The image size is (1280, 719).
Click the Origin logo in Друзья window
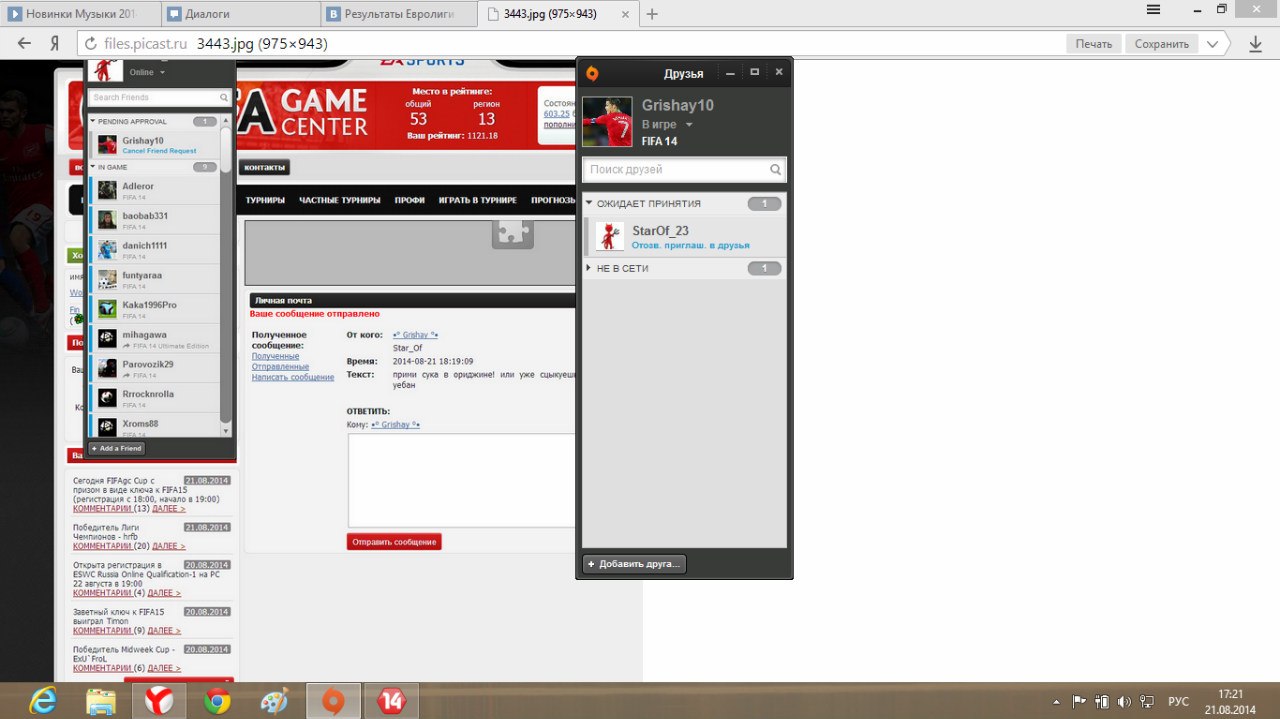[592, 73]
